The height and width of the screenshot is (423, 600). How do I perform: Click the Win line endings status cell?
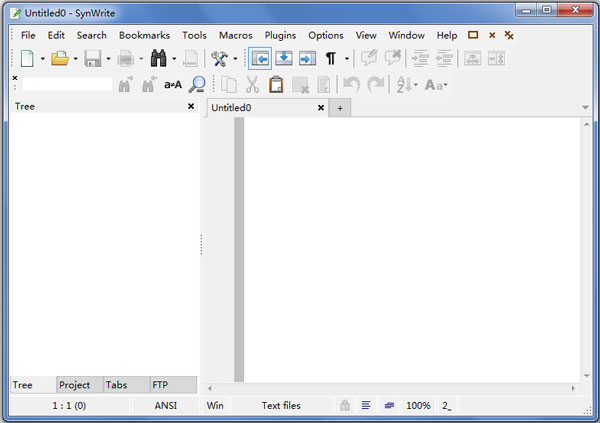tap(215, 405)
